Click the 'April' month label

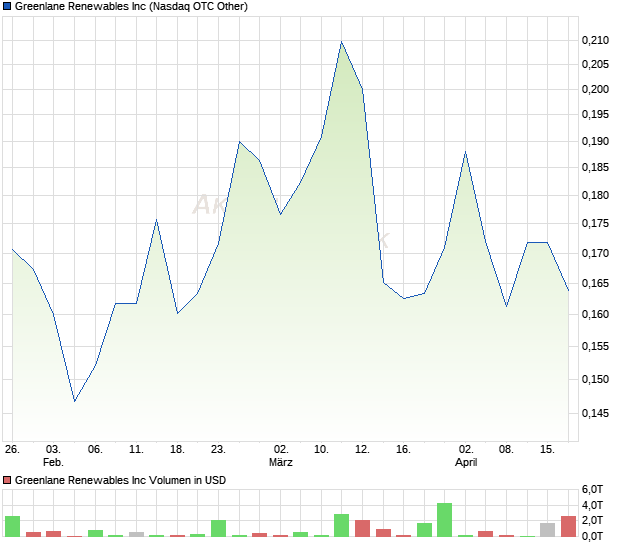tap(466, 462)
